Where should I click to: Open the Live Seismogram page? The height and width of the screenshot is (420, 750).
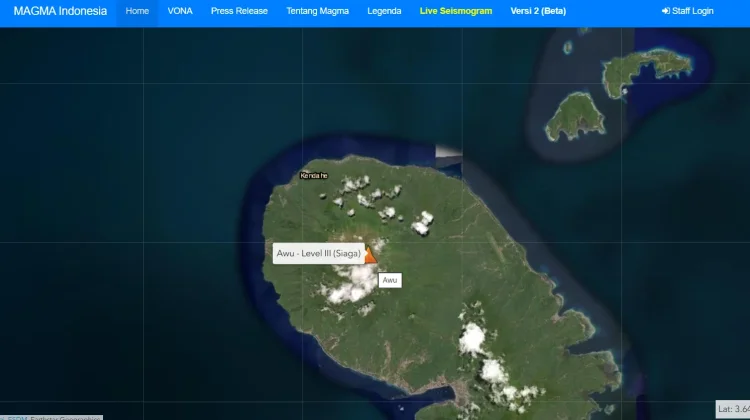(456, 11)
